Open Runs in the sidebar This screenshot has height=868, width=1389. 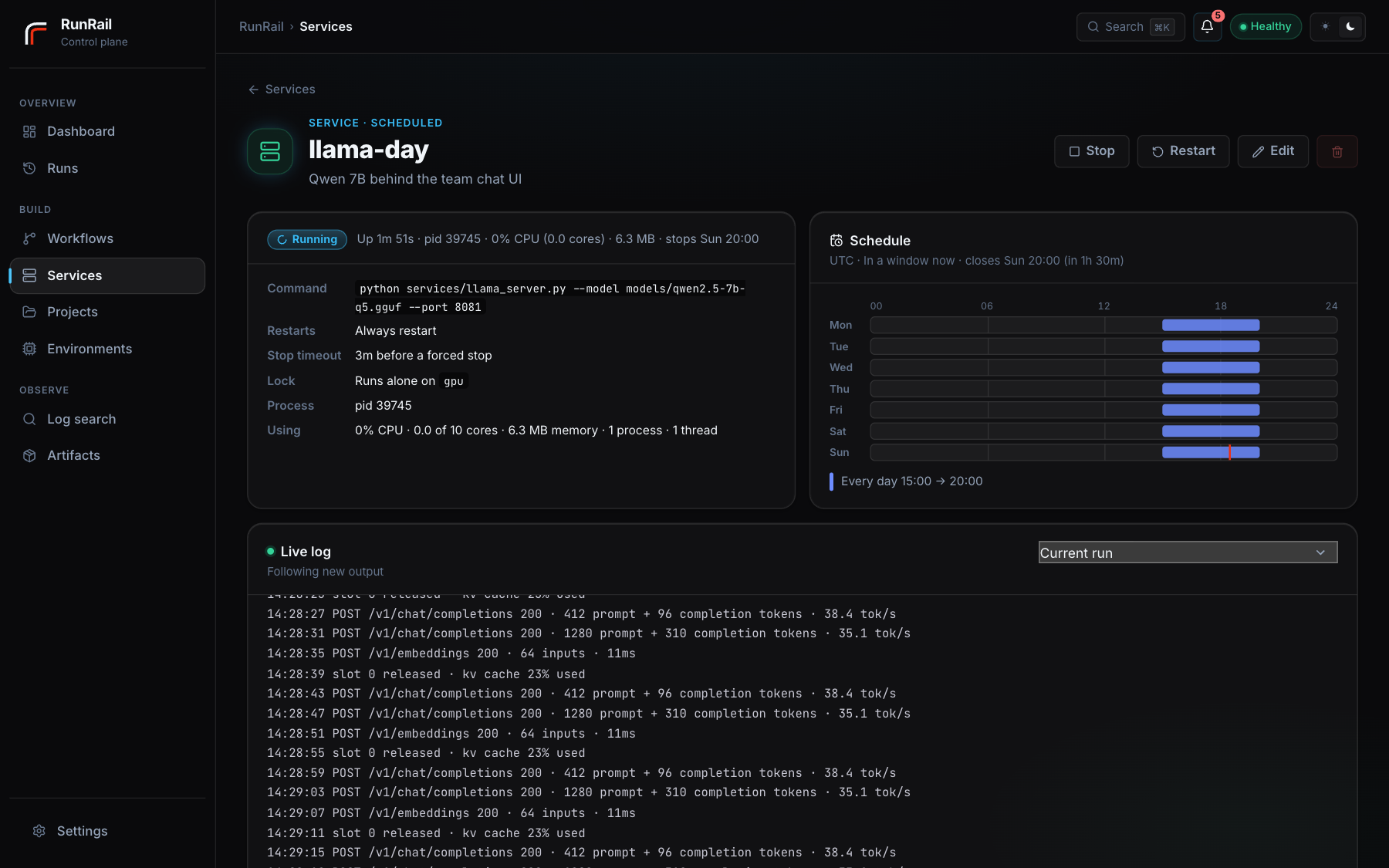[x=107, y=168]
